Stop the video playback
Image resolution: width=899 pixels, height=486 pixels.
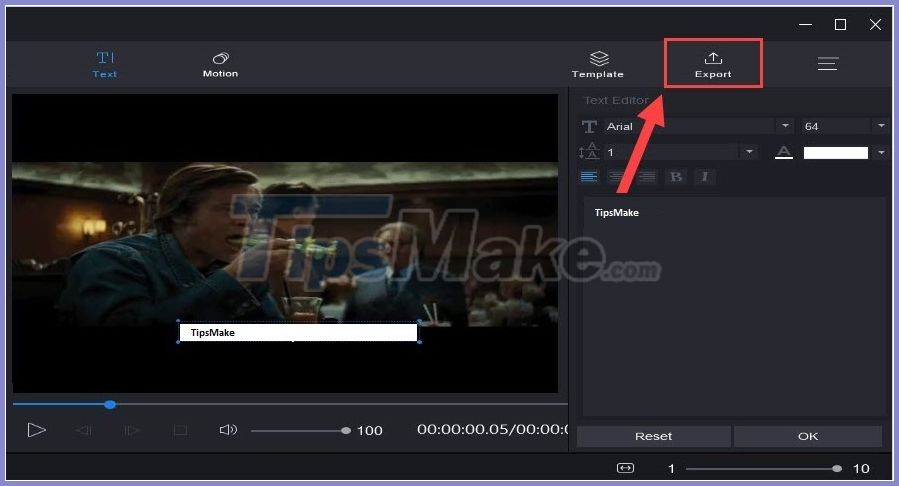180,430
